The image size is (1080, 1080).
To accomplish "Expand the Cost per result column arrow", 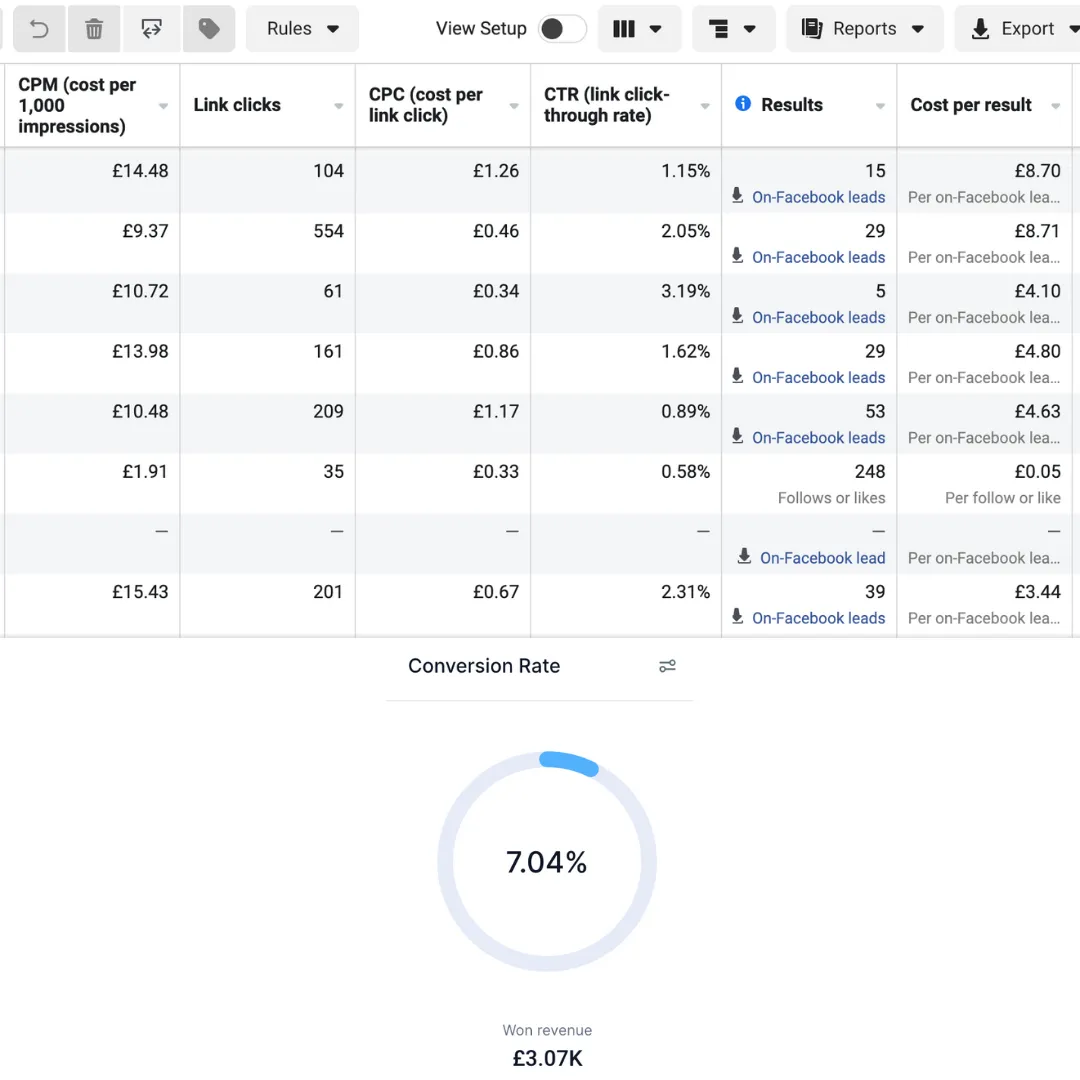I will [x=1055, y=106].
